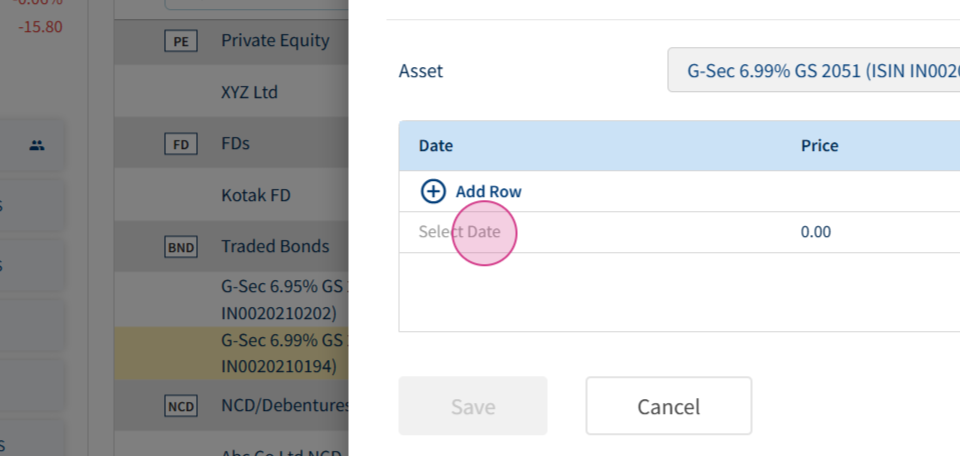Viewport: 960px width, 456px height.
Task: Select G-Sec 6.95% GS bond row
Action: pyautogui.click(x=231, y=299)
